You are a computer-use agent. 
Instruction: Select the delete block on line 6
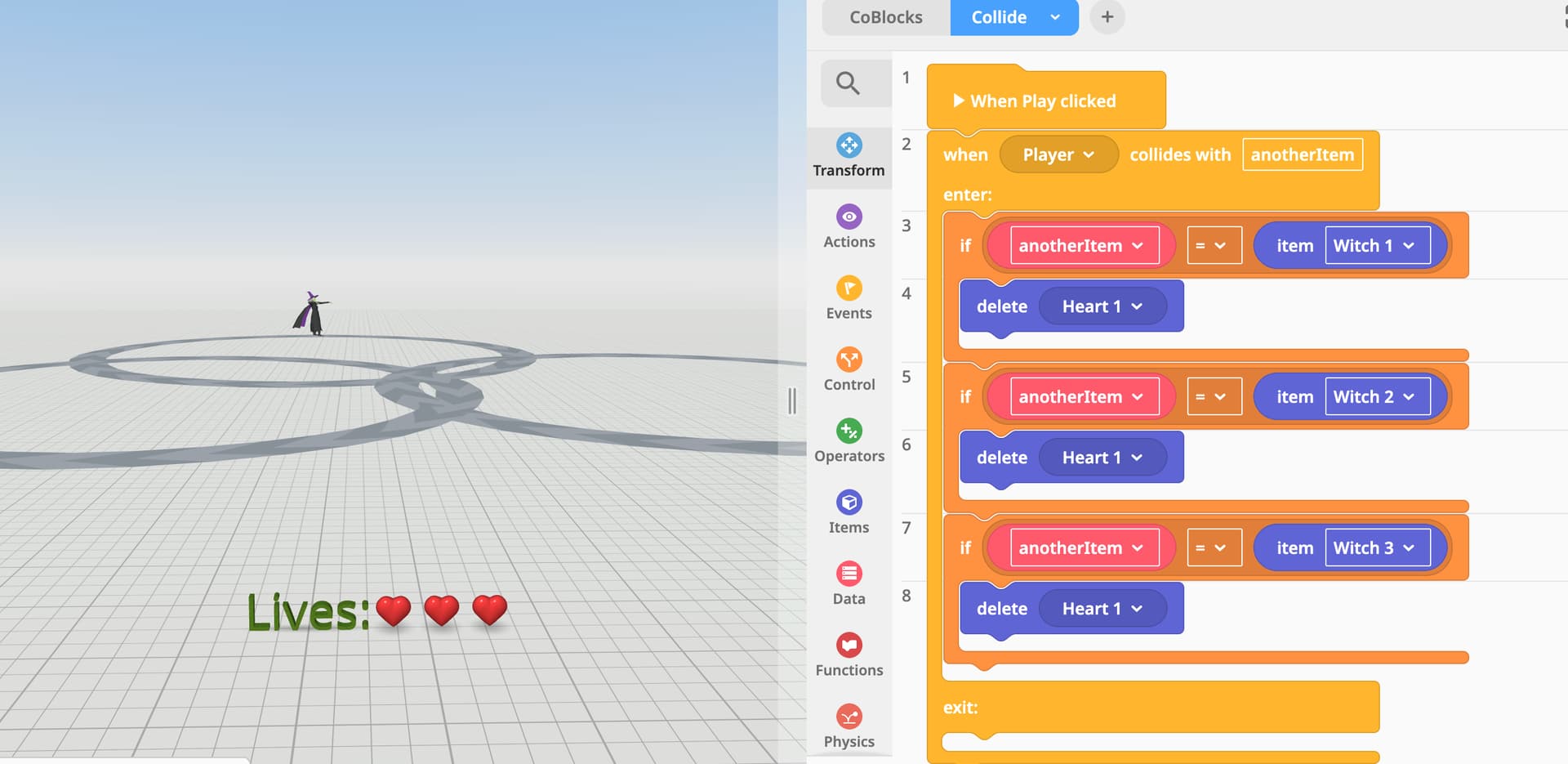(x=1001, y=458)
